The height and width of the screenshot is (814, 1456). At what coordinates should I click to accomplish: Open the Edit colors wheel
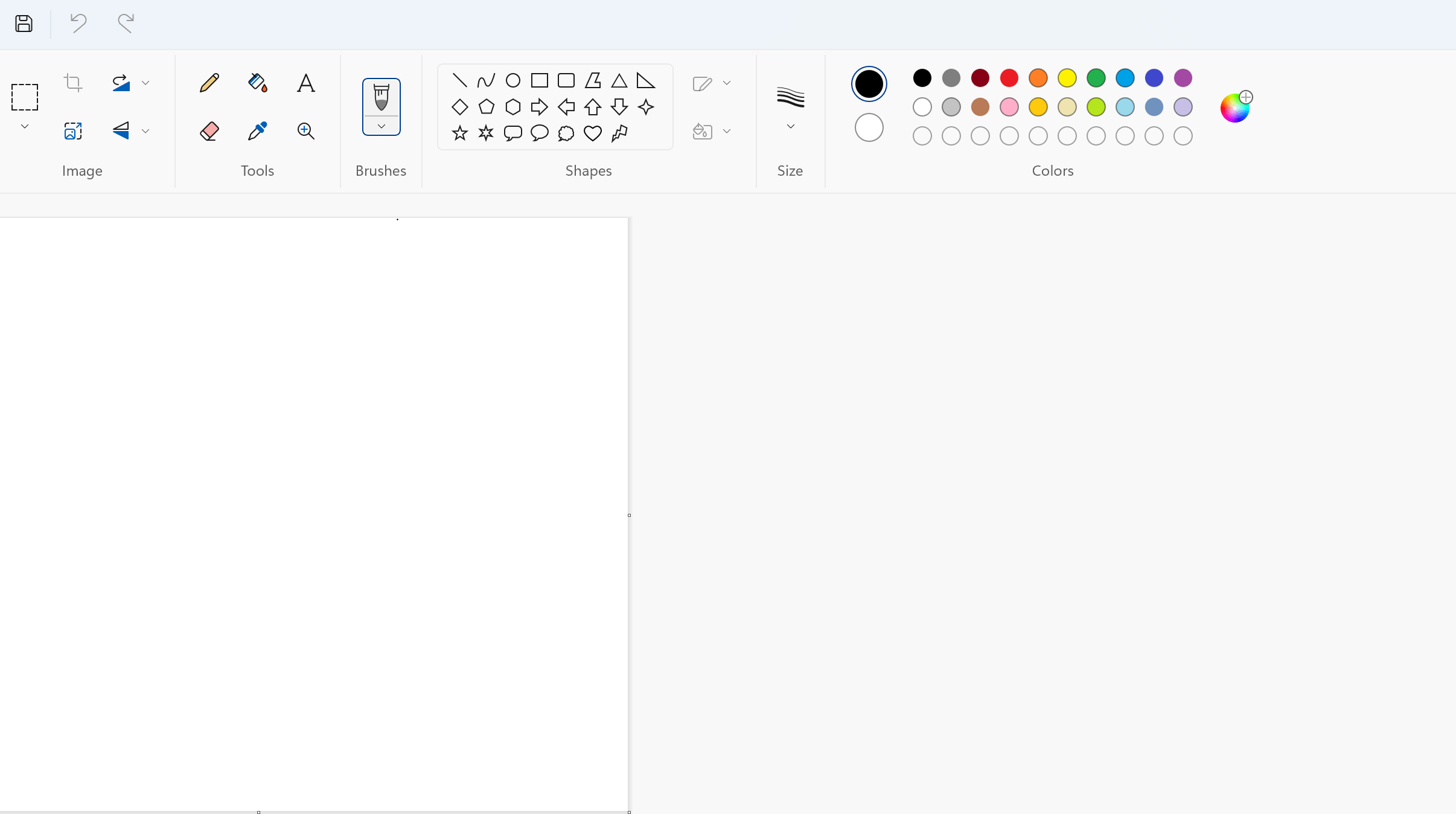point(1236,107)
